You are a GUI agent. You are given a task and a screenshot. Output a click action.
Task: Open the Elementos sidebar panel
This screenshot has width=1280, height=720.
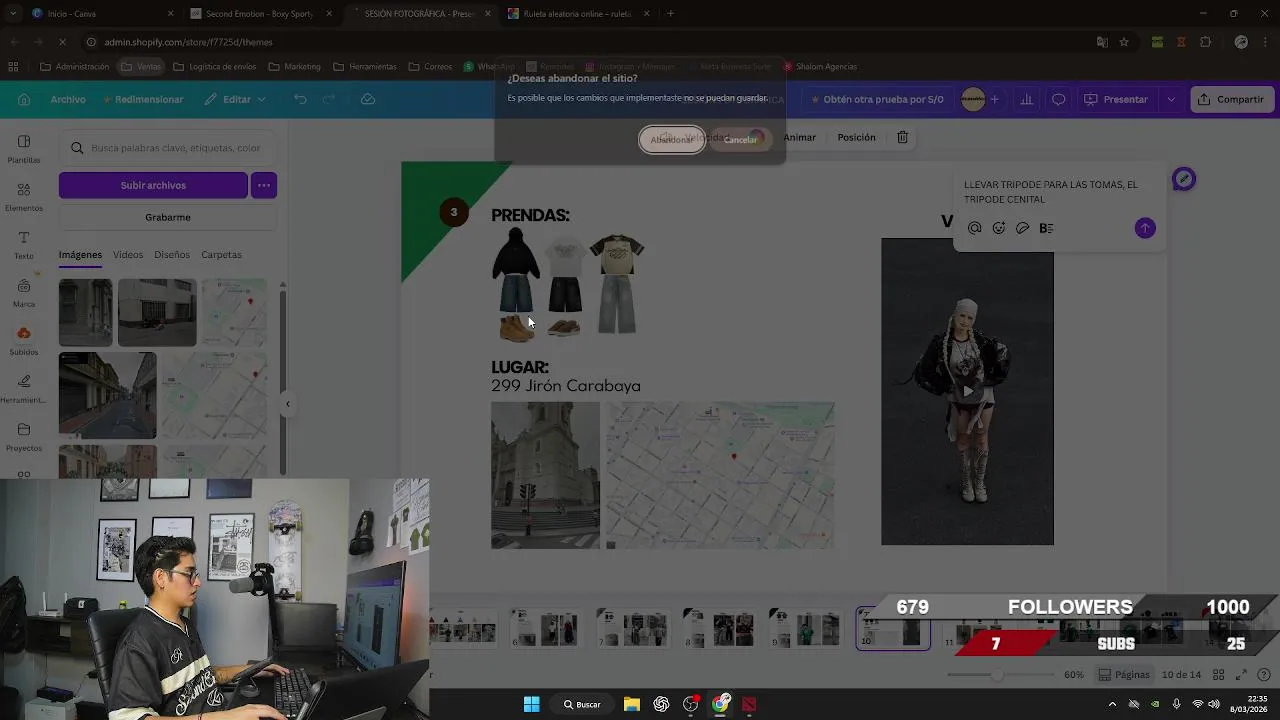(24, 197)
